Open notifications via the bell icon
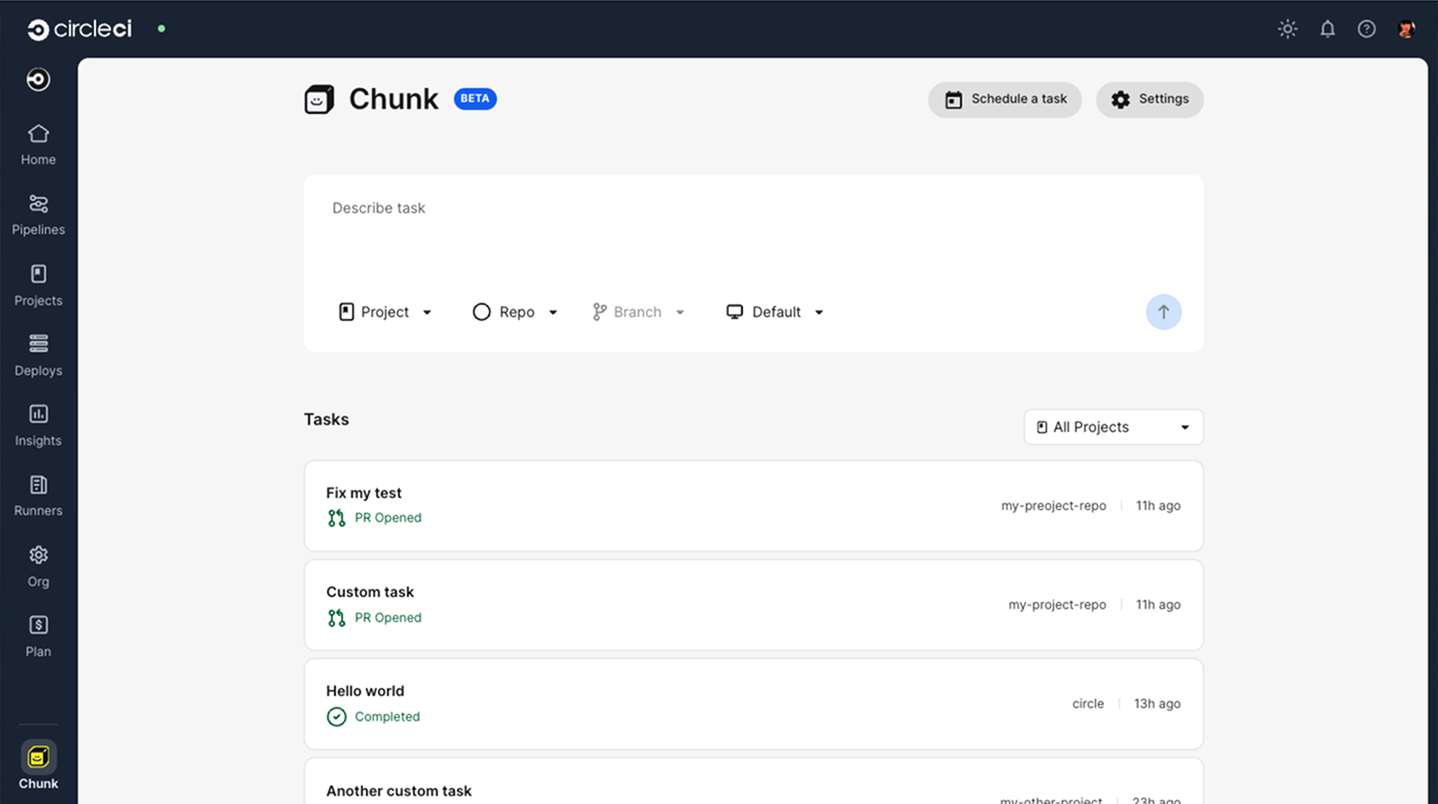The height and width of the screenshot is (804, 1438). [x=1327, y=28]
